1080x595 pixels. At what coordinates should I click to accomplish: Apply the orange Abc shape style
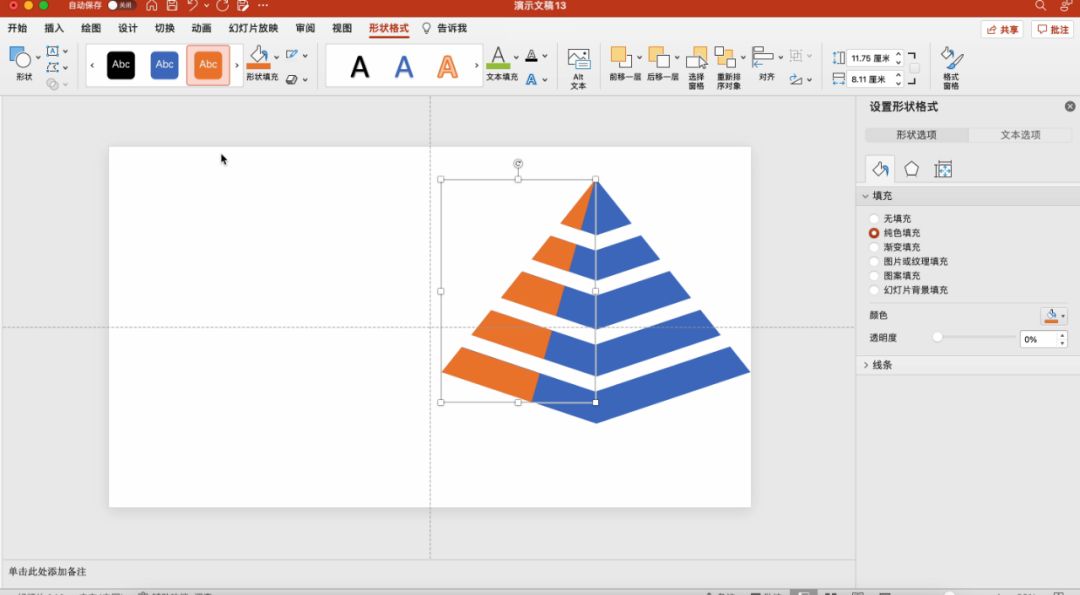point(208,65)
